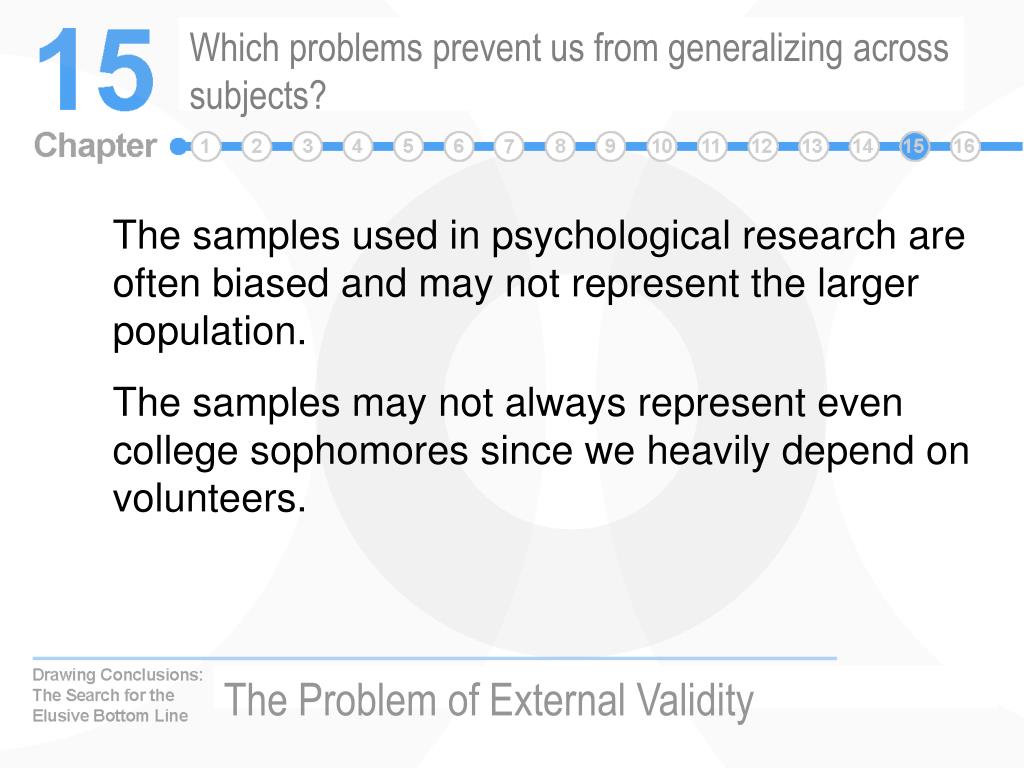Select chapter 3 circle on timeline
The image size is (1024, 768).
pyautogui.click(x=307, y=146)
